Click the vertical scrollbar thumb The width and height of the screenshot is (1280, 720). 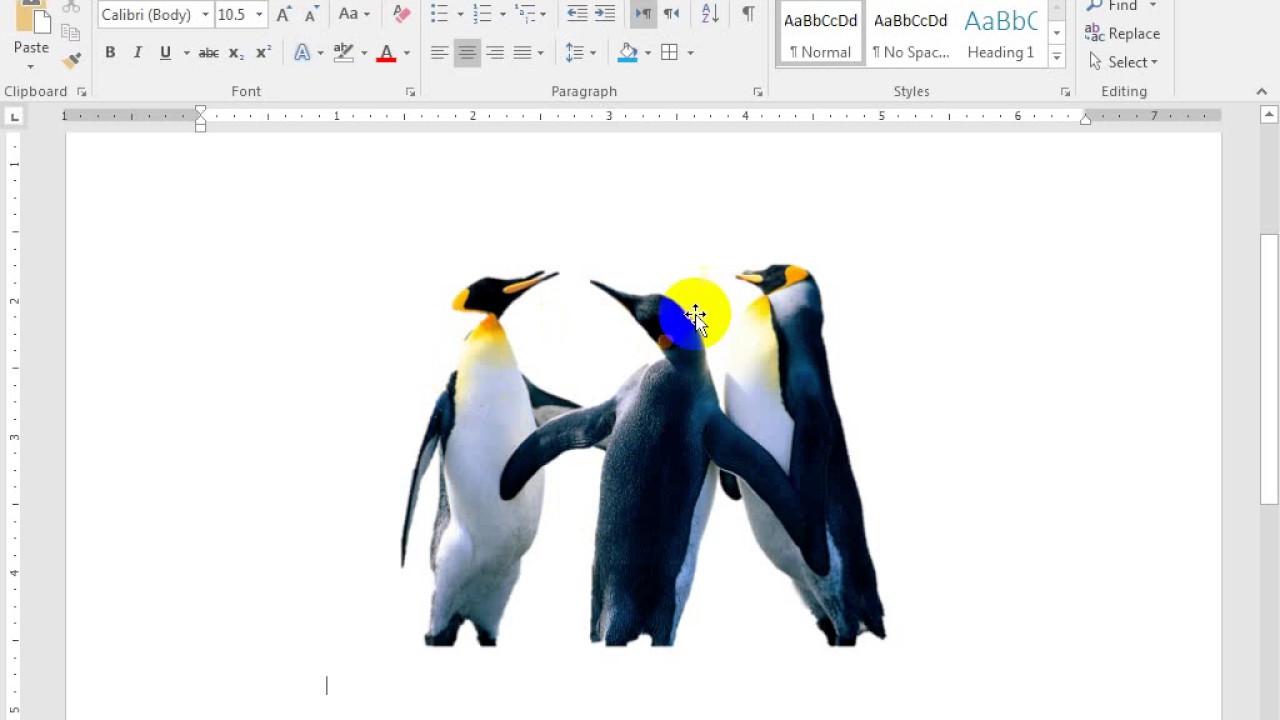[1269, 369]
